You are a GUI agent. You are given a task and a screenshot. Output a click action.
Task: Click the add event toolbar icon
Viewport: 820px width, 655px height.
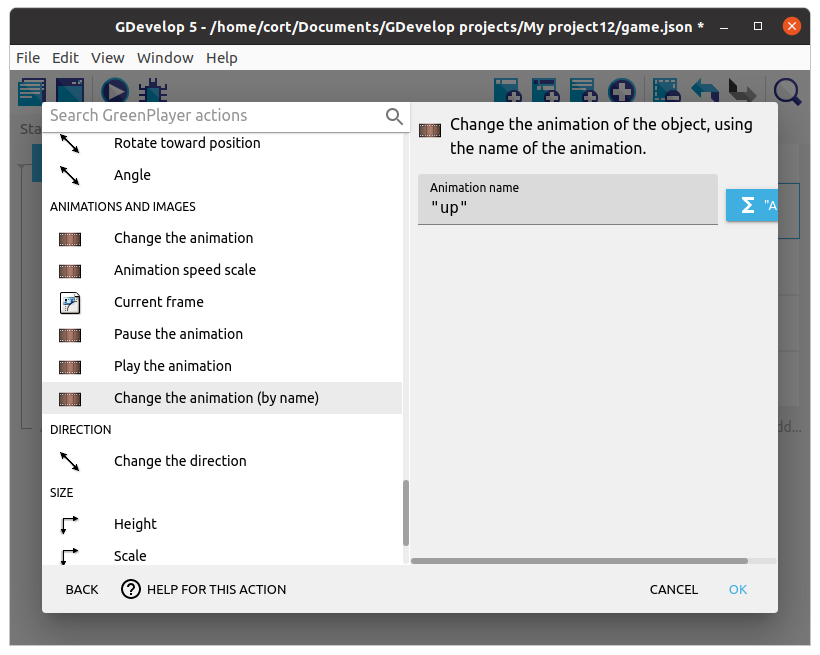(507, 90)
